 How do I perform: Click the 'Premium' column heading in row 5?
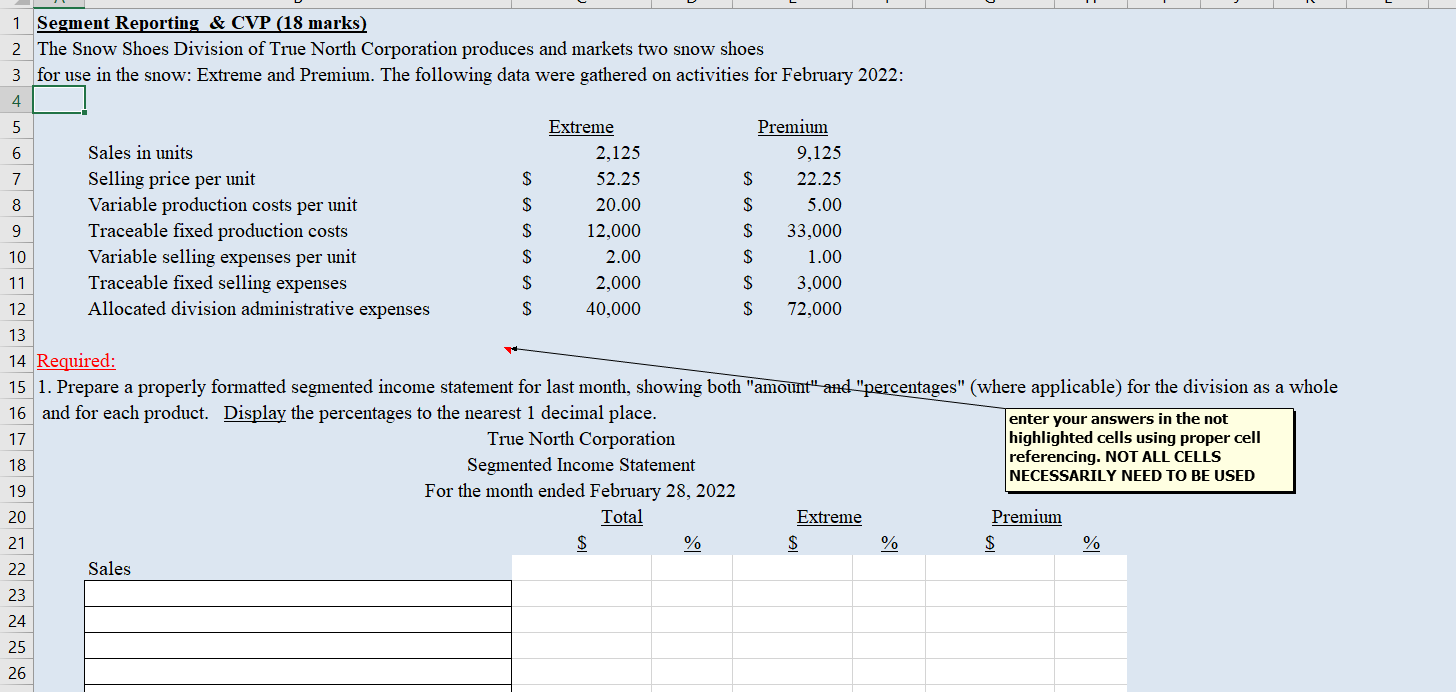[793, 127]
